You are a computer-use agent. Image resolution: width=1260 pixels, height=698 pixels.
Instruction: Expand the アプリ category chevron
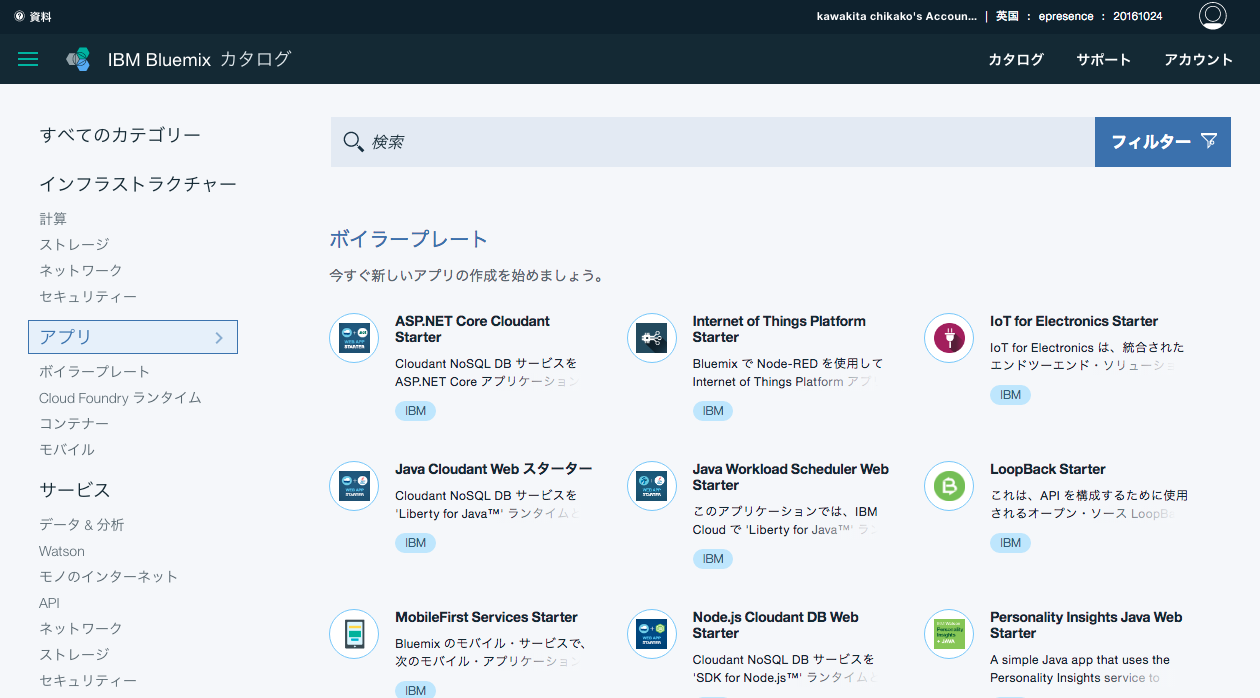[x=219, y=338]
